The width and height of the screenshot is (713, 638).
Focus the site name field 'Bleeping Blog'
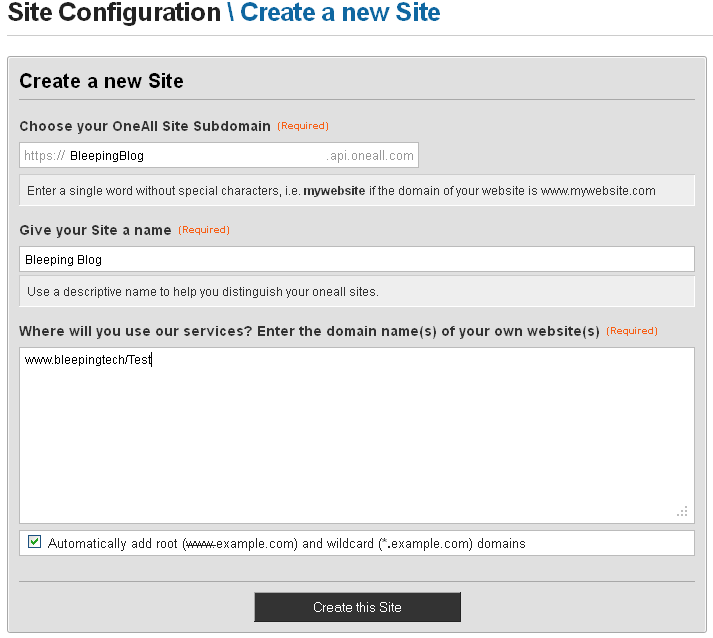pos(356,260)
